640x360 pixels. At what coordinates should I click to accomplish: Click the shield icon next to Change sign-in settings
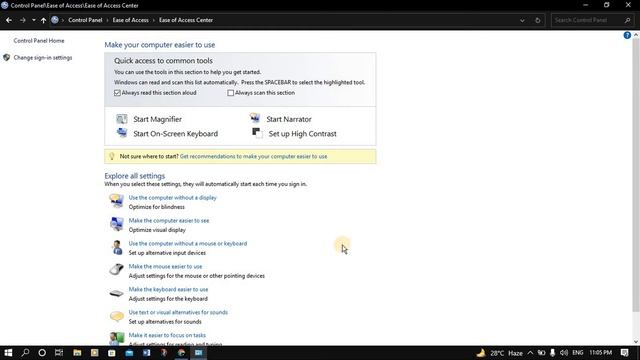tap(6, 58)
